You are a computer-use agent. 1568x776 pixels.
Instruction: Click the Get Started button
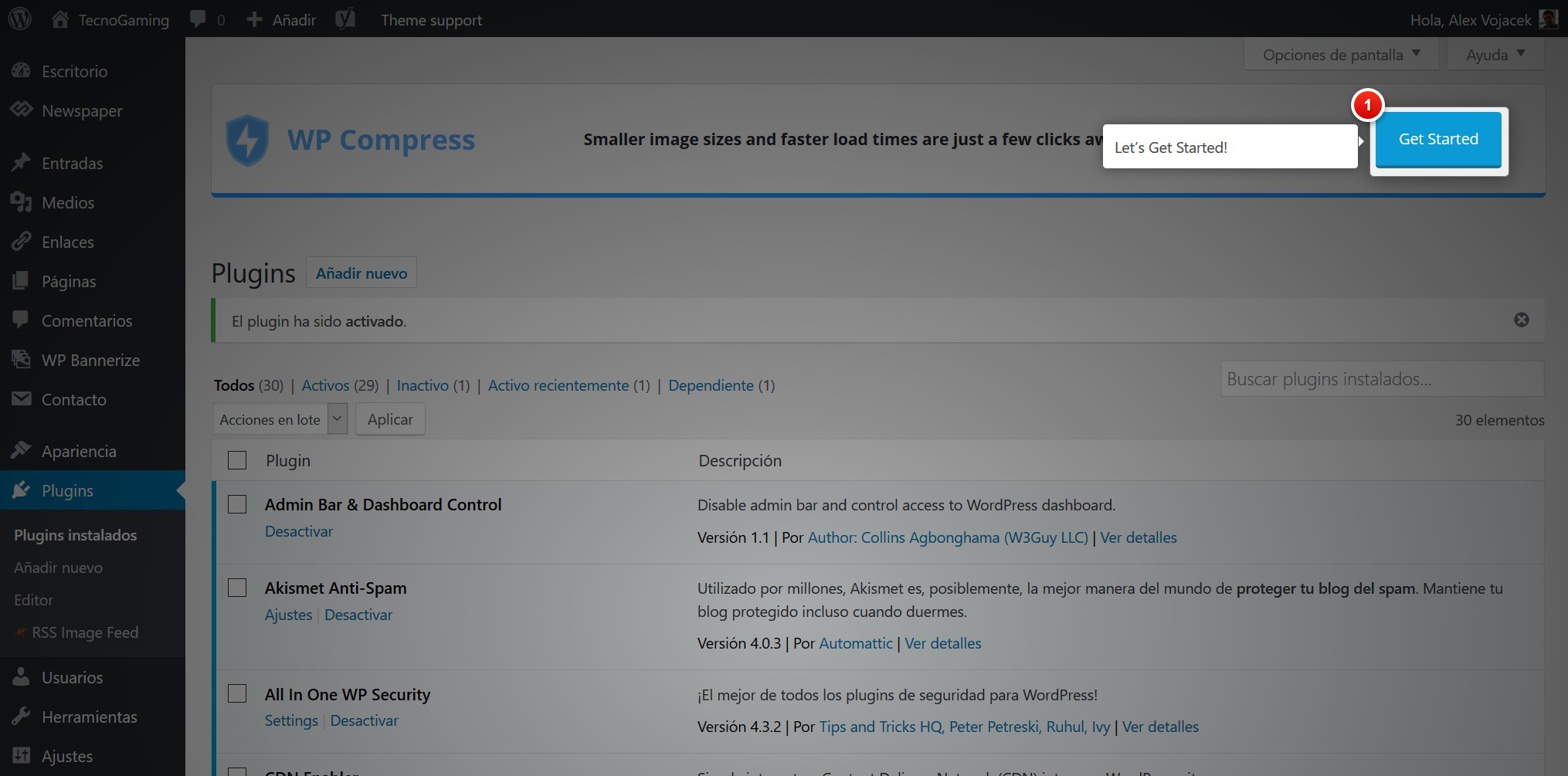pos(1438,139)
